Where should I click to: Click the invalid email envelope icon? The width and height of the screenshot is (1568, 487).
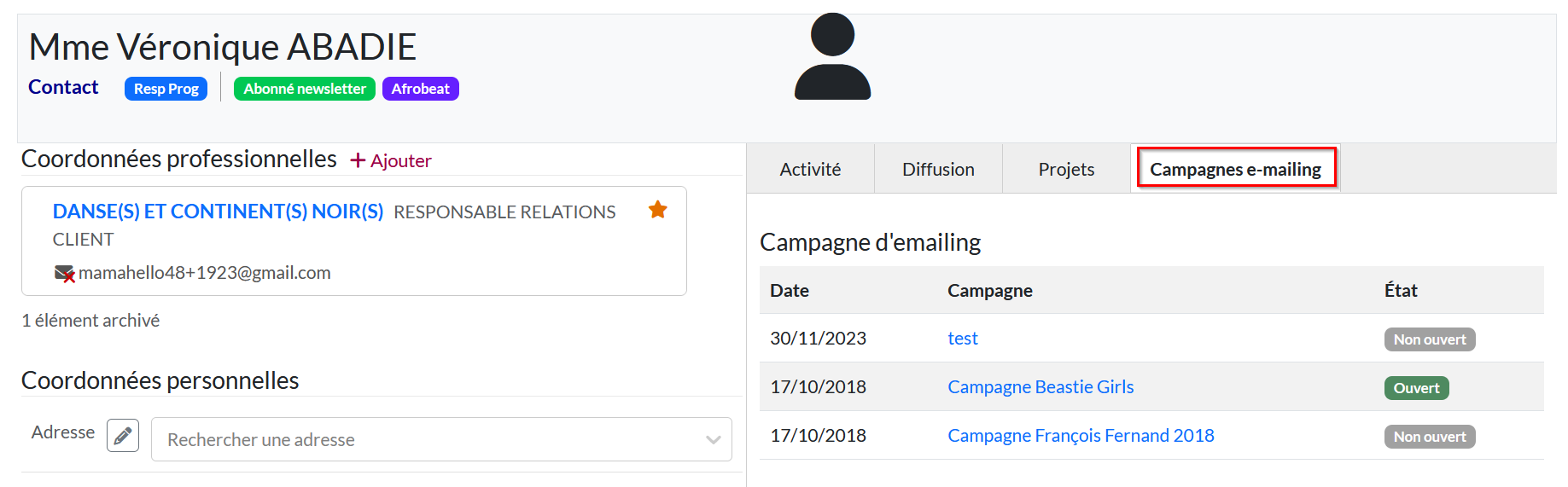64,273
